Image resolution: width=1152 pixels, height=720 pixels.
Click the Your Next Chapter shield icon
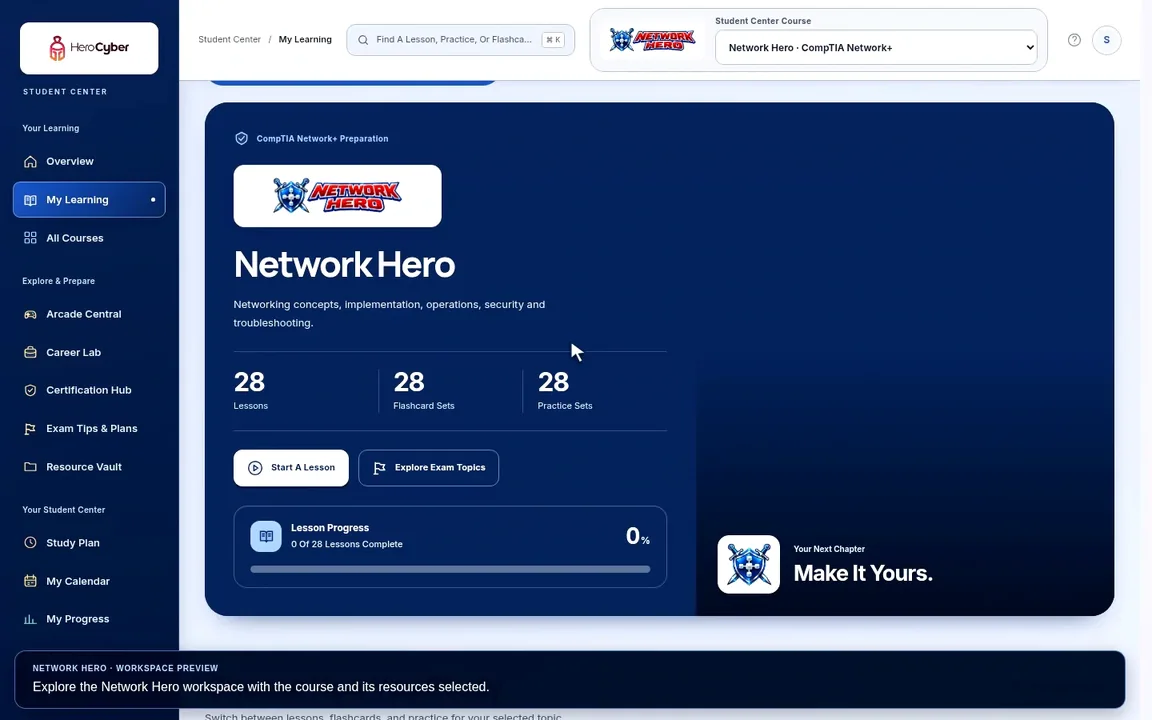point(749,564)
